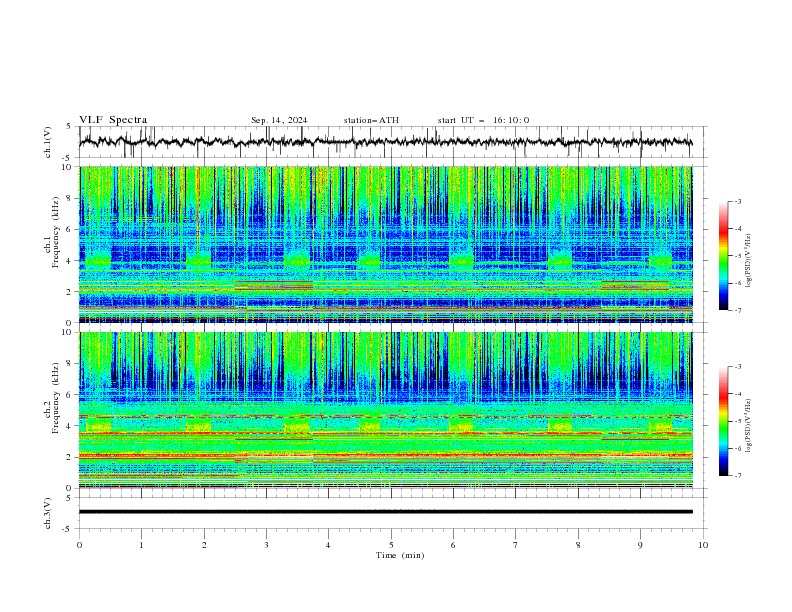
Task: Click the 'start UT = 16:10:0' text
Action: click(483, 120)
